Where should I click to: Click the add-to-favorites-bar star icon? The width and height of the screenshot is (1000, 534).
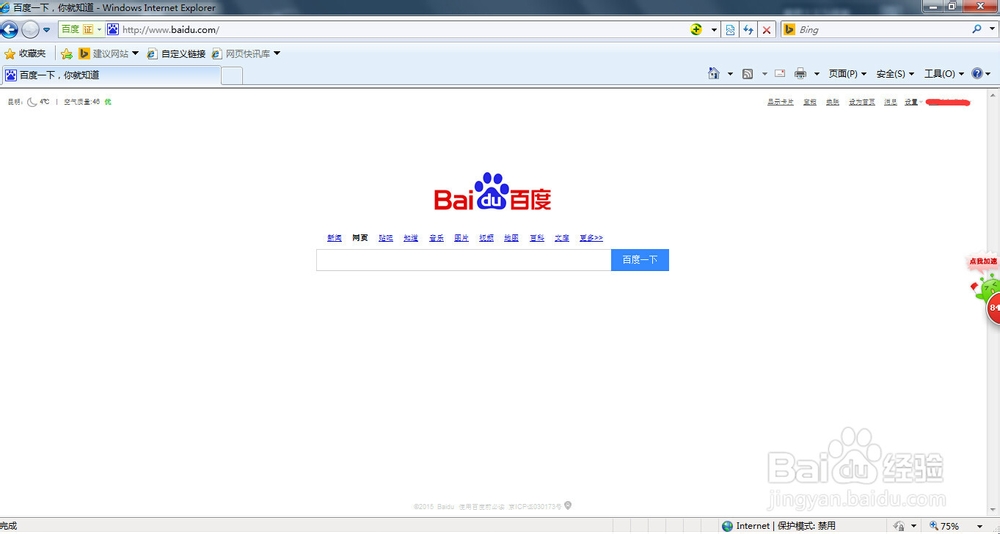pyautogui.click(x=66, y=54)
